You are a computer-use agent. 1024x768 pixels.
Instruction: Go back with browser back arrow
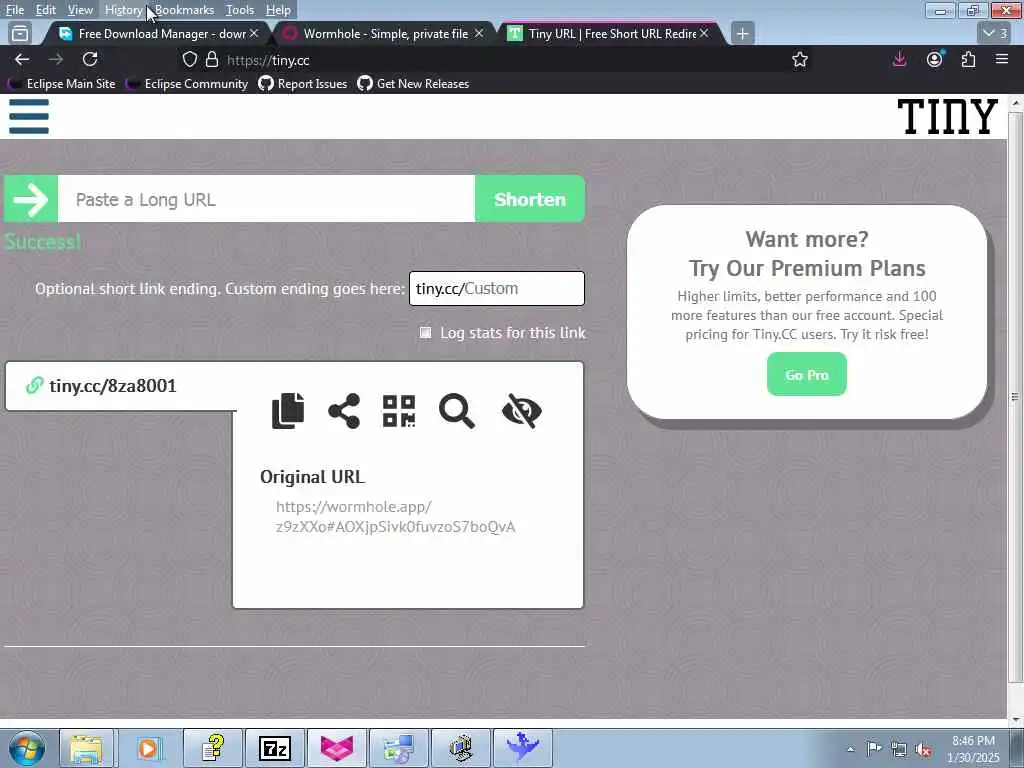click(22, 59)
